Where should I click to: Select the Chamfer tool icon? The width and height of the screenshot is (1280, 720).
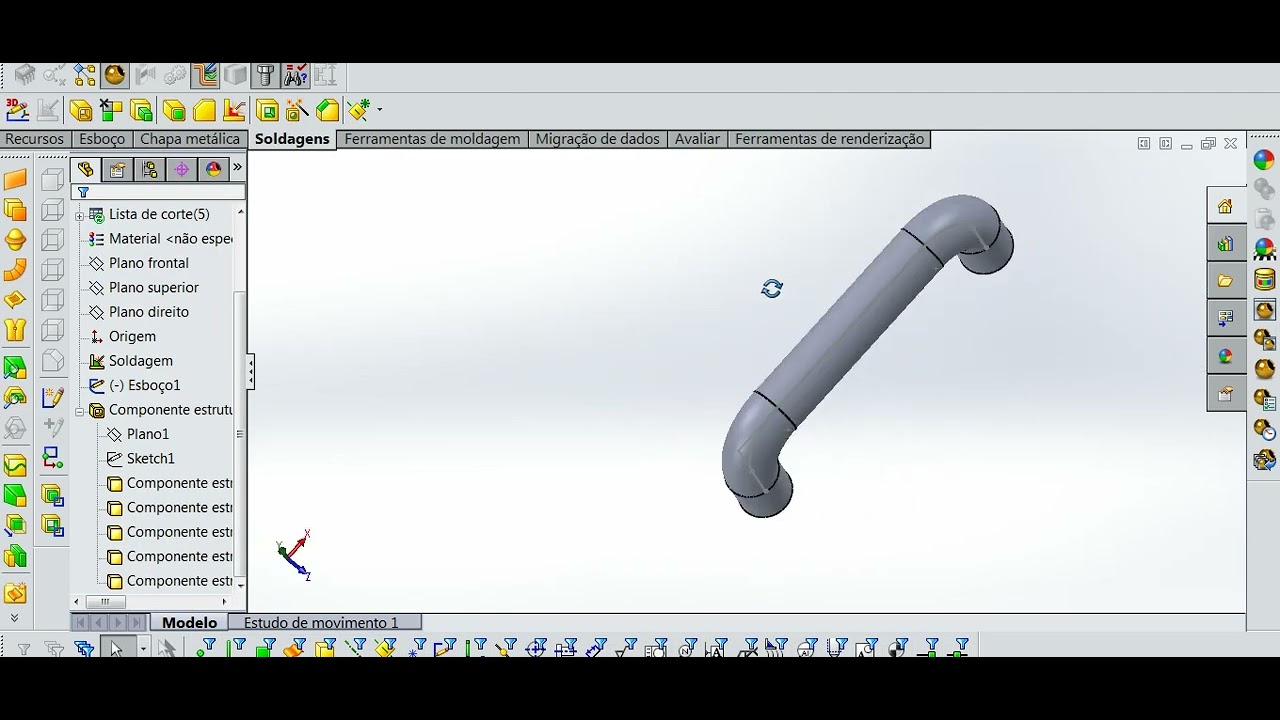328,110
